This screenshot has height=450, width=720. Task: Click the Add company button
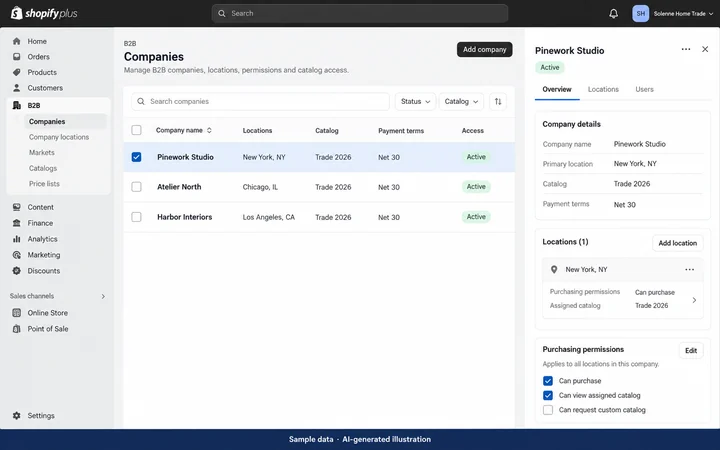(x=484, y=50)
